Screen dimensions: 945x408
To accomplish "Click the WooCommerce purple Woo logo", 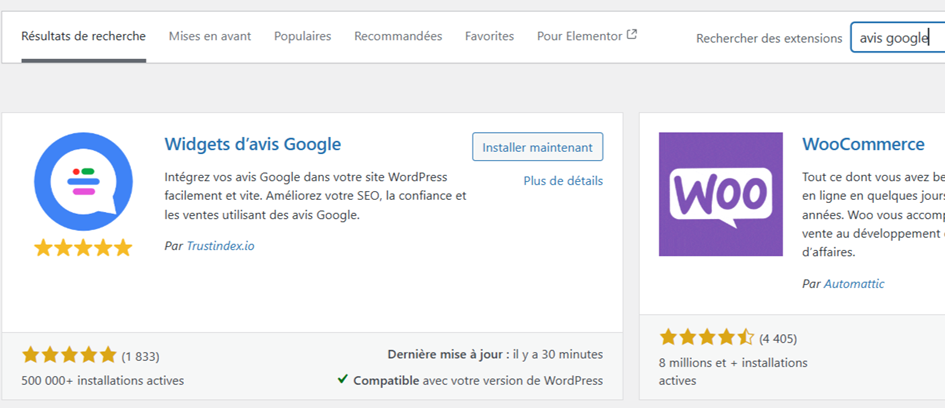I will click(x=721, y=194).
